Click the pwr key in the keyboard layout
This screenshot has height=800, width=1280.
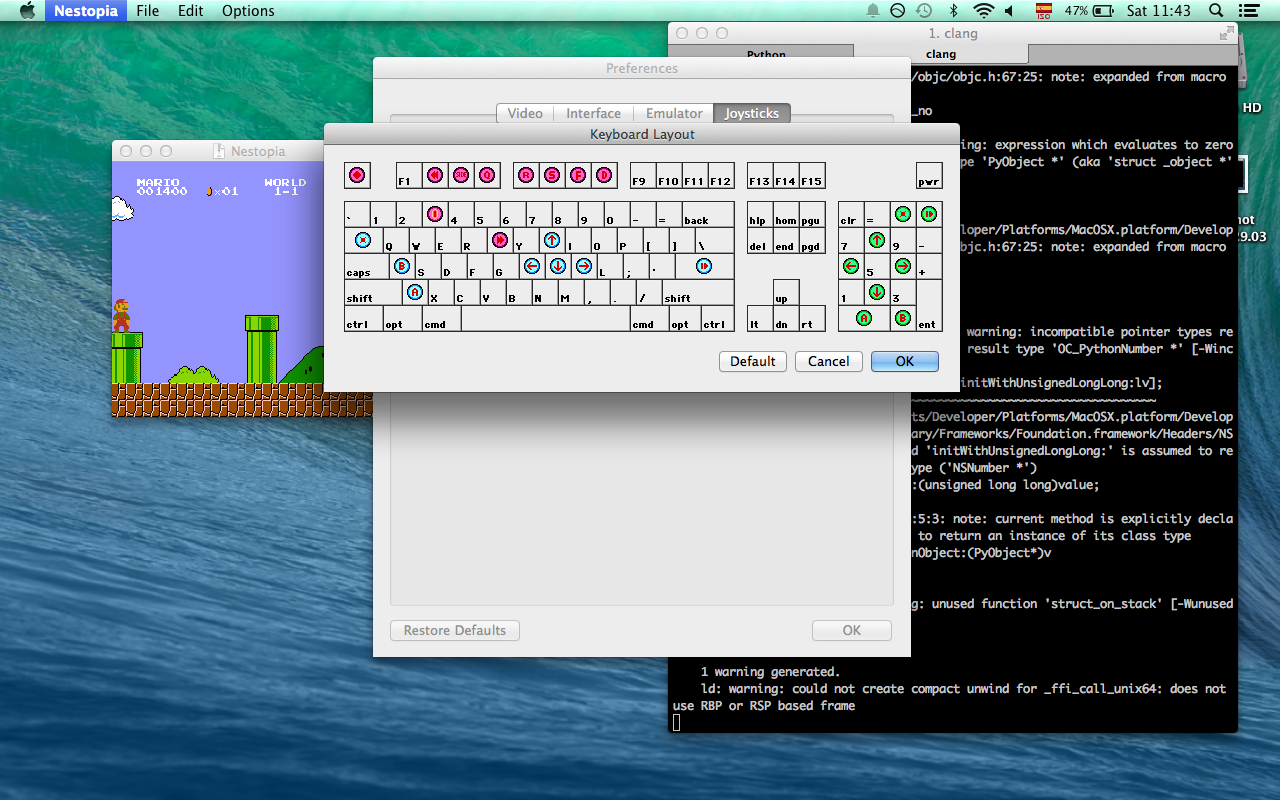(928, 175)
